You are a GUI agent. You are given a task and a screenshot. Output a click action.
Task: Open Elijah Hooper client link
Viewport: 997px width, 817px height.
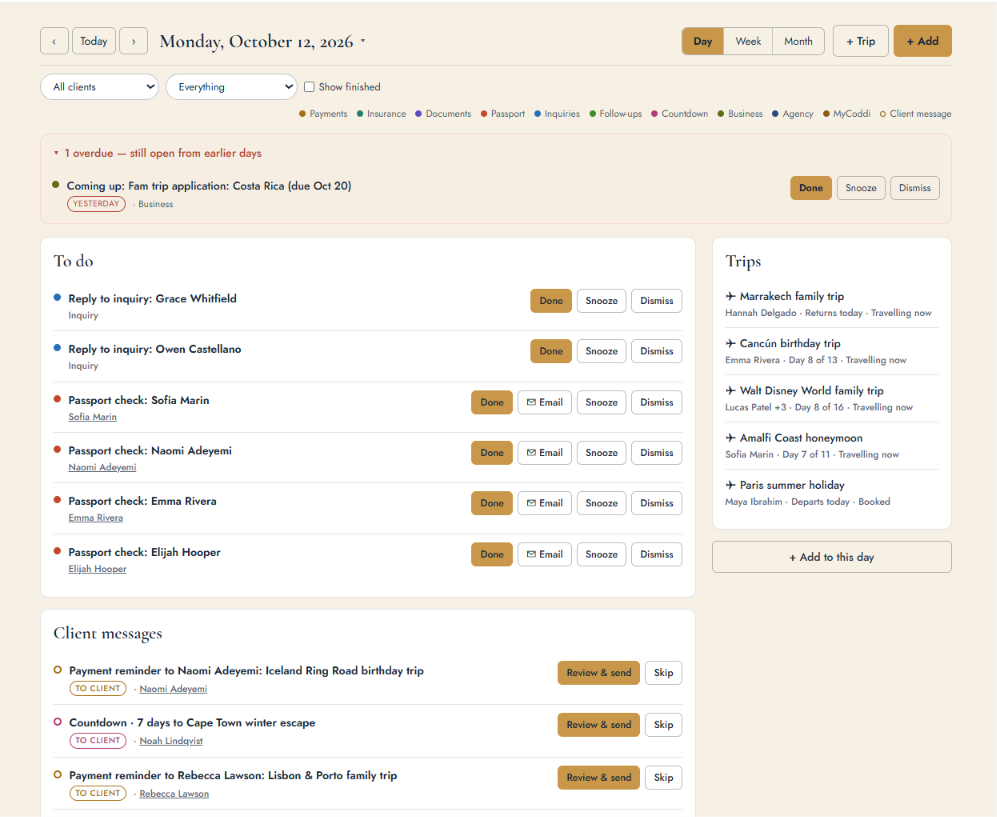coord(97,569)
